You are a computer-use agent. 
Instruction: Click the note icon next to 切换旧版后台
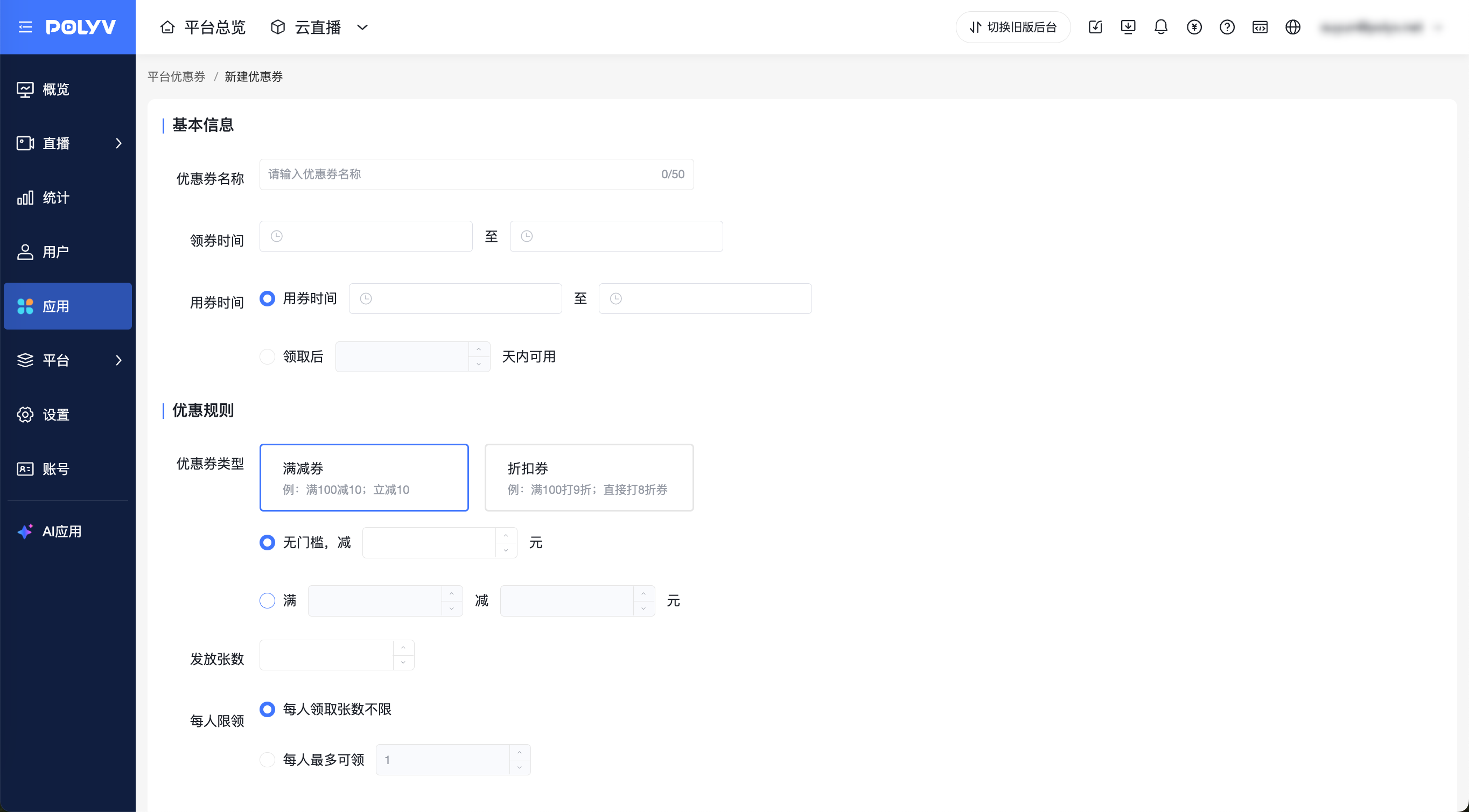point(1095,27)
